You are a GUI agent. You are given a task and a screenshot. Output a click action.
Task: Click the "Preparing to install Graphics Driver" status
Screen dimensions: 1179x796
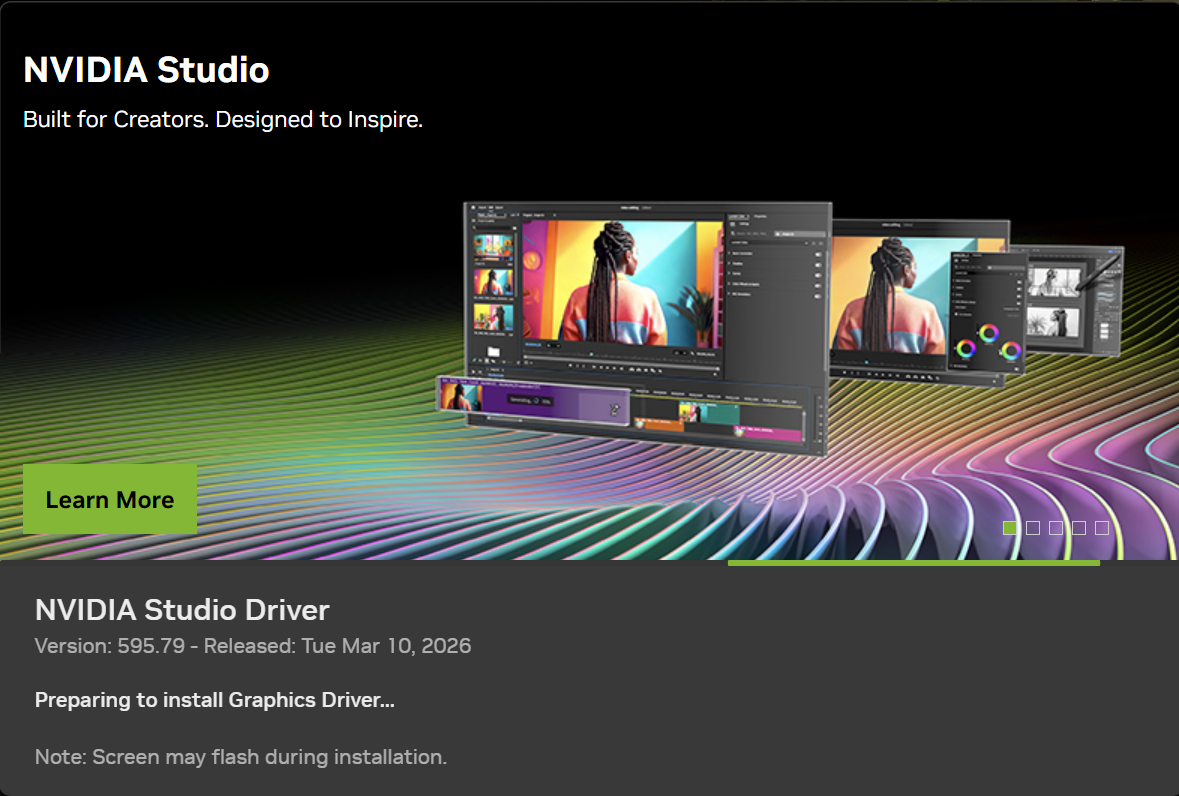pos(215,700)
